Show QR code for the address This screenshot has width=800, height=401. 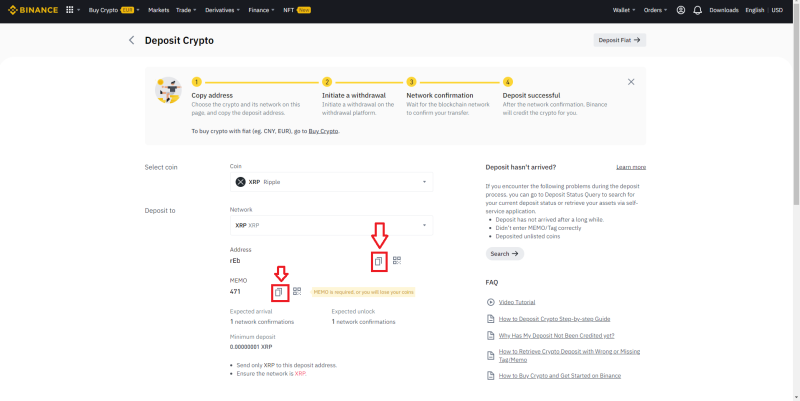397,261
